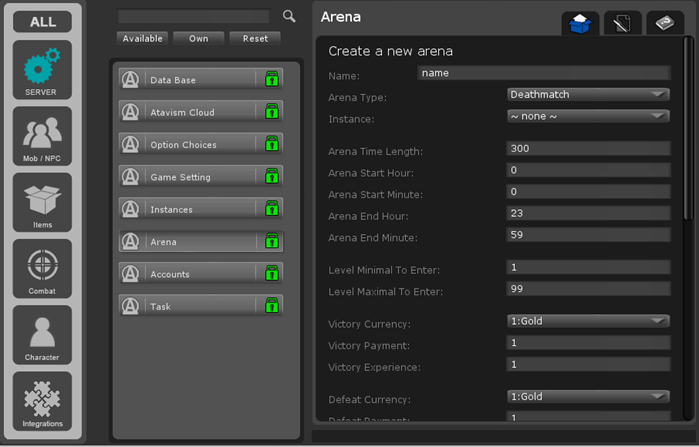Screen dimensions: 699x447
Task: Click the Available filter button
Action: (142, 38)
